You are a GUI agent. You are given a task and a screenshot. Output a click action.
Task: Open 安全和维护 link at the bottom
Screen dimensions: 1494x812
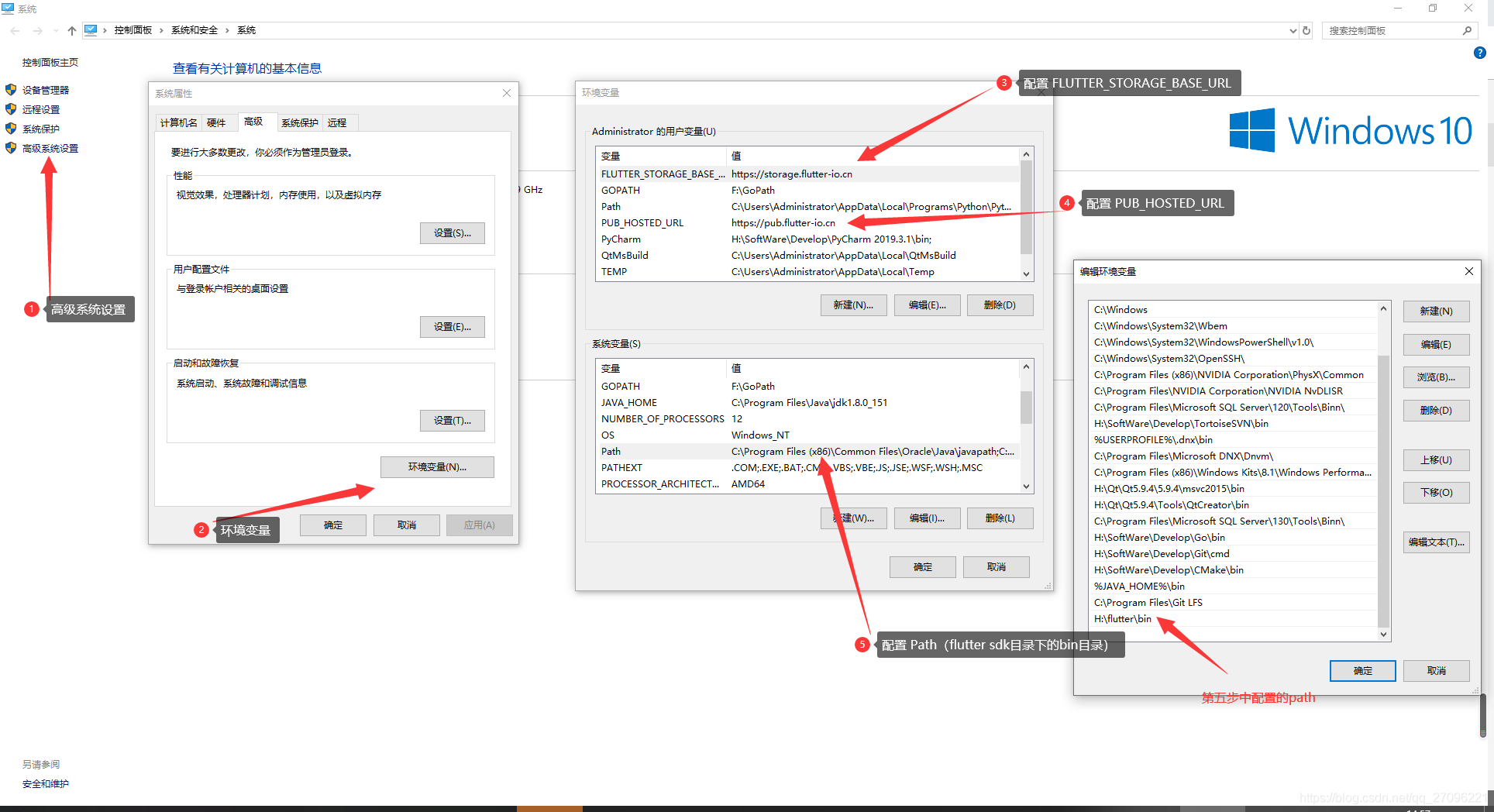click(45, 783)
